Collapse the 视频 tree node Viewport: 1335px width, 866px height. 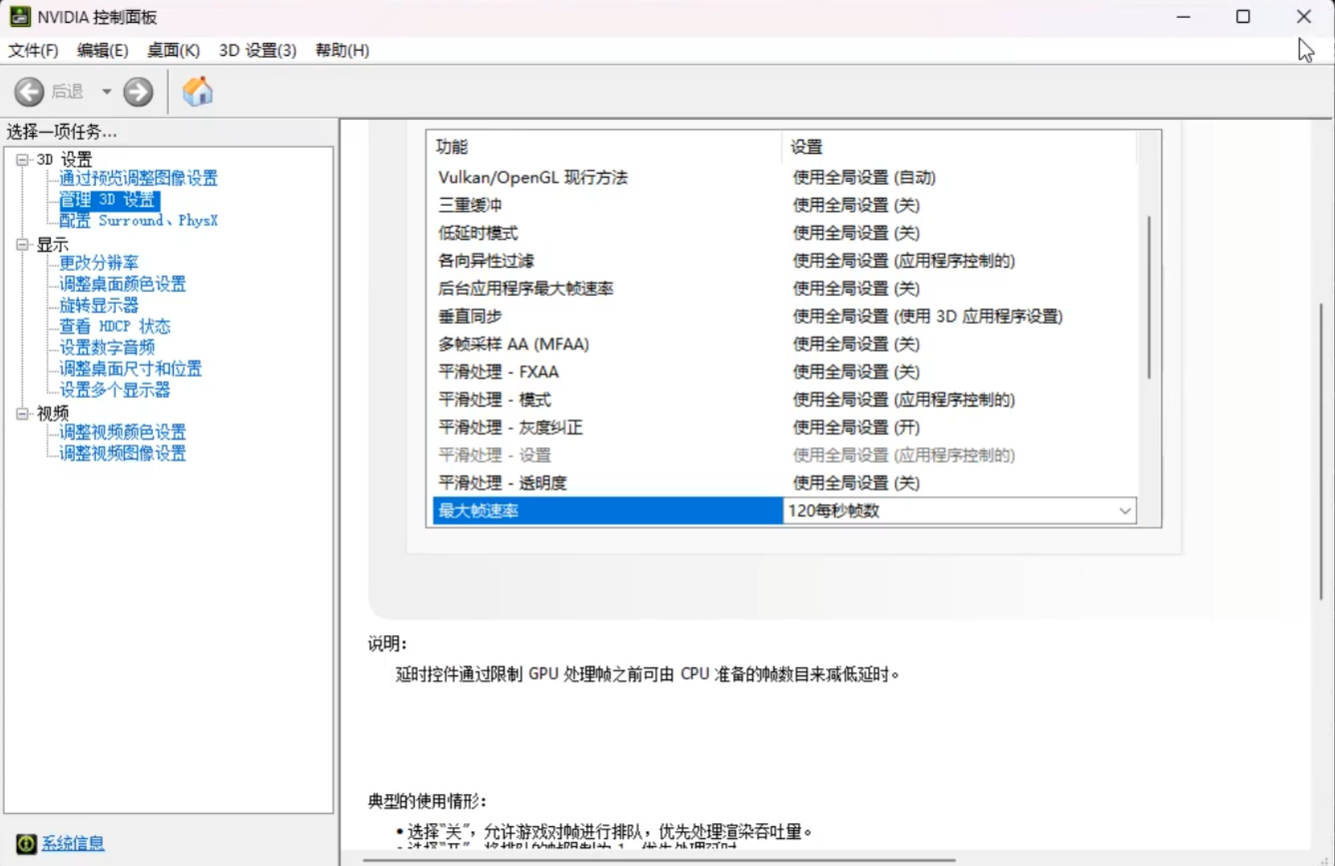pos(23,413)
